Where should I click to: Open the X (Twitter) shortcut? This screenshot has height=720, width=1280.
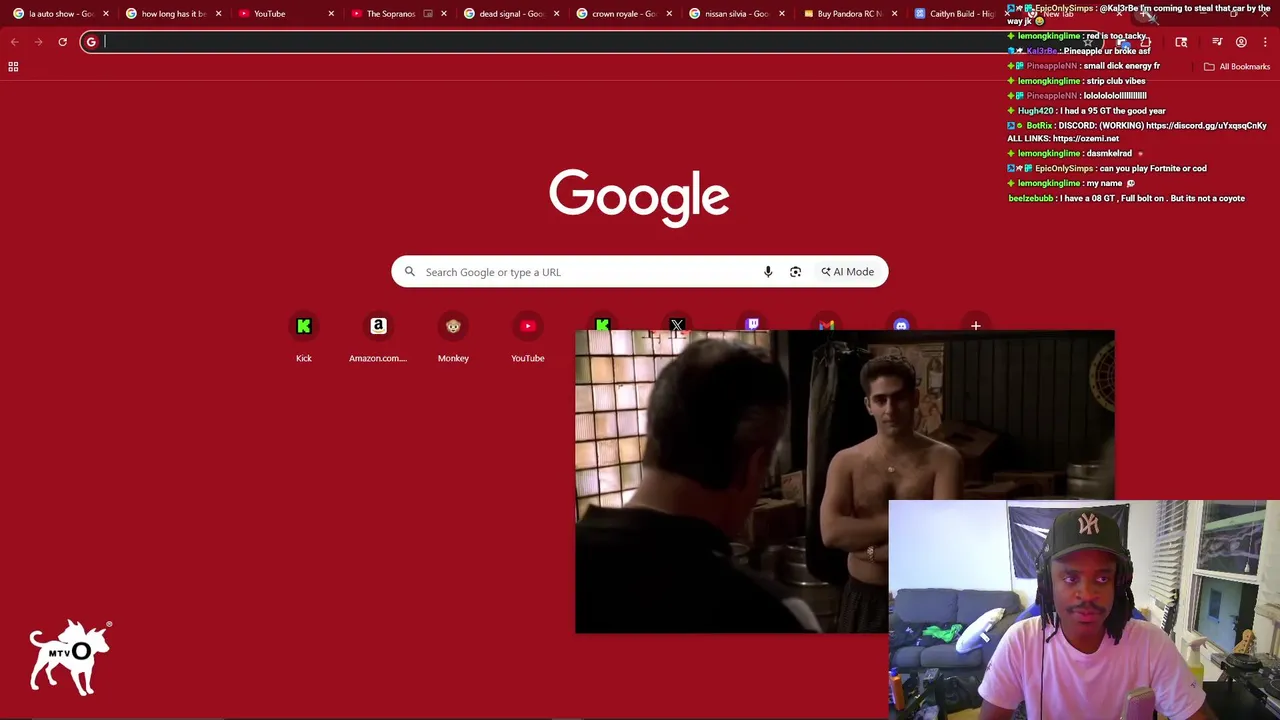pos(677,322)
